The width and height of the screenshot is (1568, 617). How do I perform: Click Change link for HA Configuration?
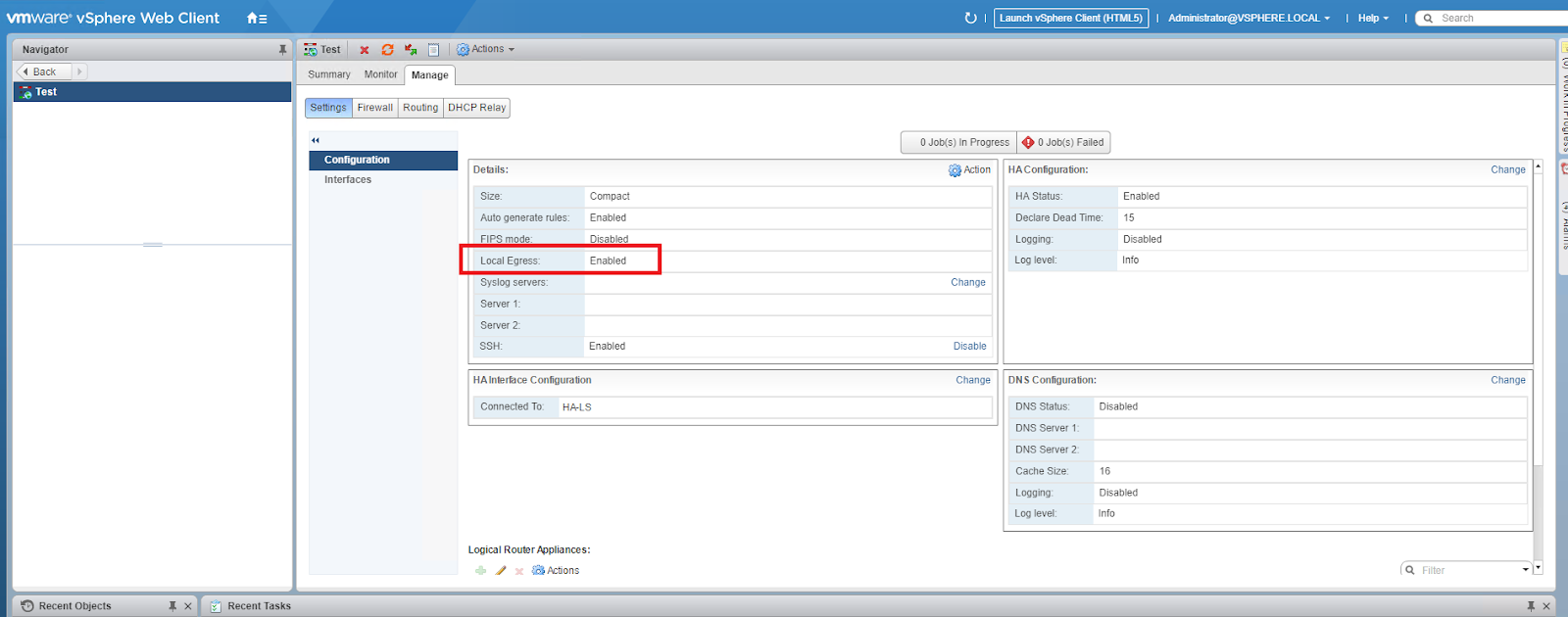pyautogui.click(x=1507, y=169)
